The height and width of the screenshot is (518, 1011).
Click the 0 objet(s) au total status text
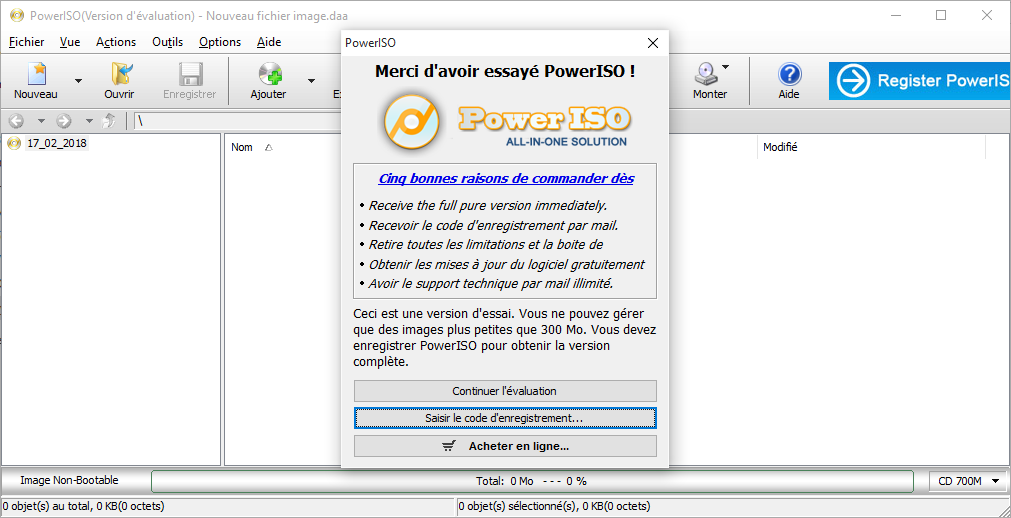tap(83, 506)
